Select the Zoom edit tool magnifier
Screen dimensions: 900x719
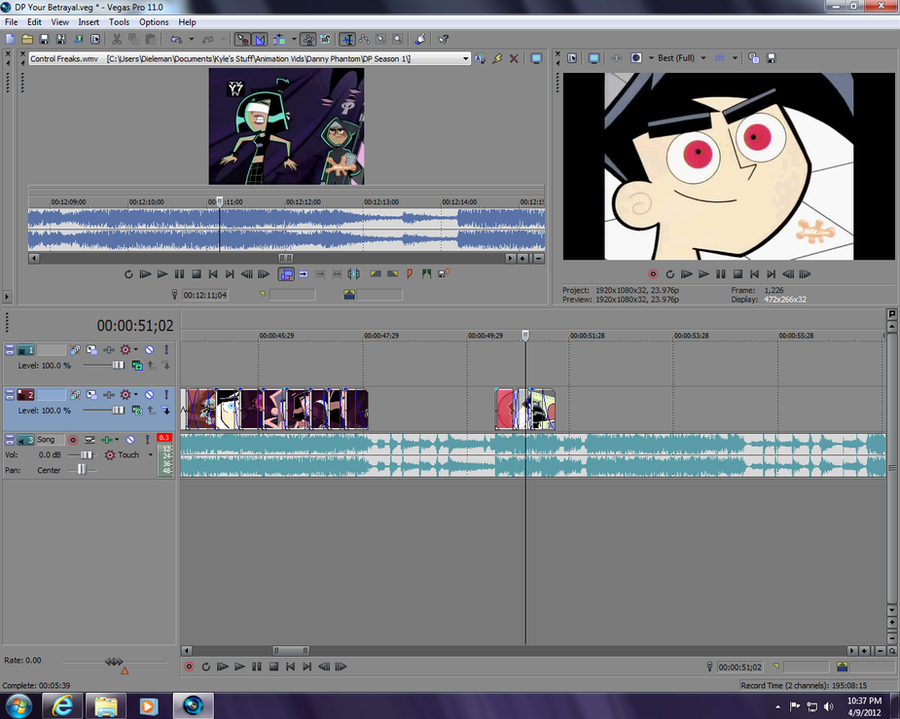(x=397, y=39)
